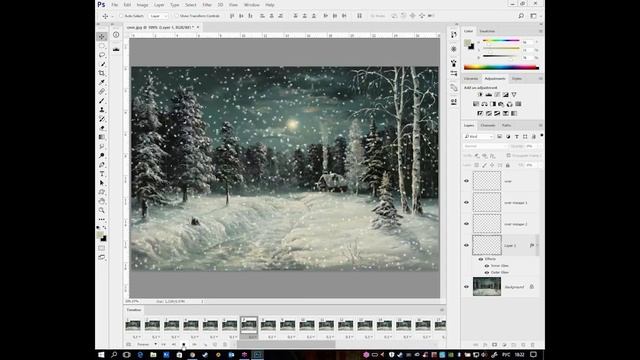Open the Timeline panel menu
The height and width of the screenshot is (360, 640).
pyautogui.click(x=442, y=310)
